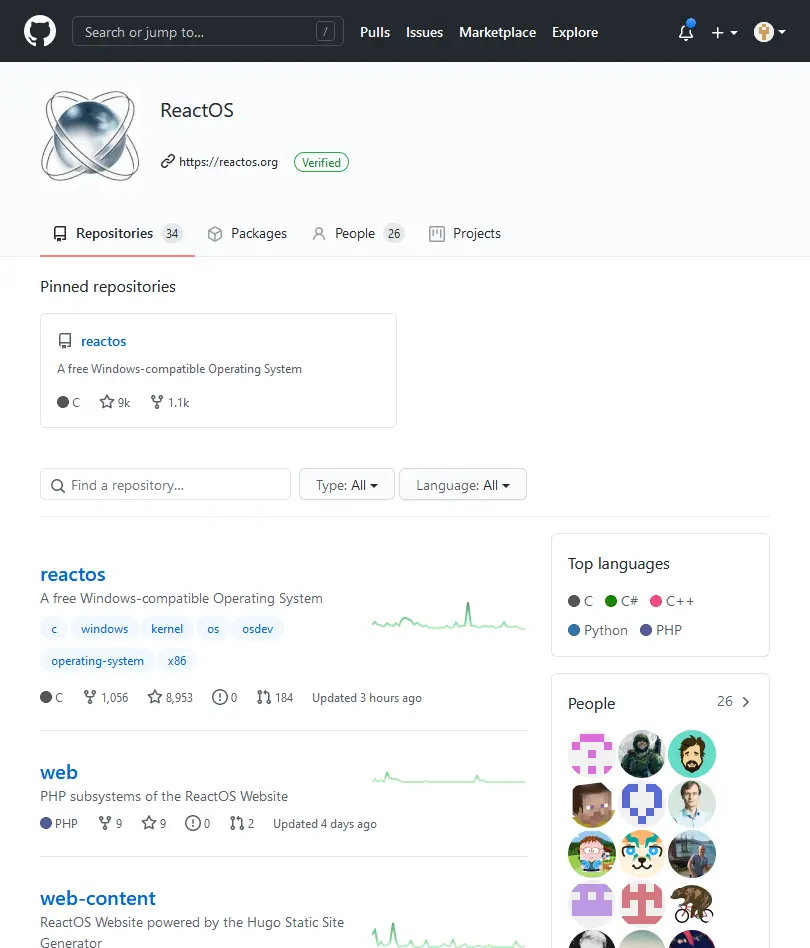Filter by C in Top languages
The image size is (810, 948).
click(580, 602)
